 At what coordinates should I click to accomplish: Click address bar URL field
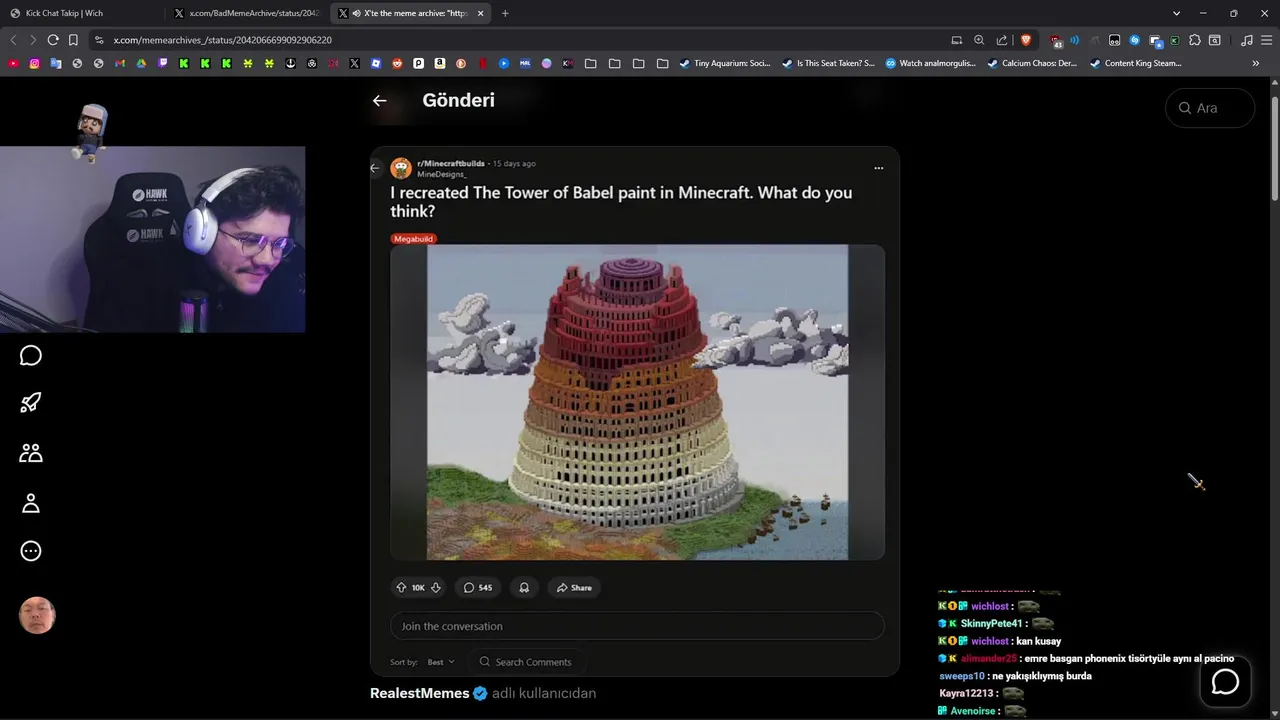point(520,40)
